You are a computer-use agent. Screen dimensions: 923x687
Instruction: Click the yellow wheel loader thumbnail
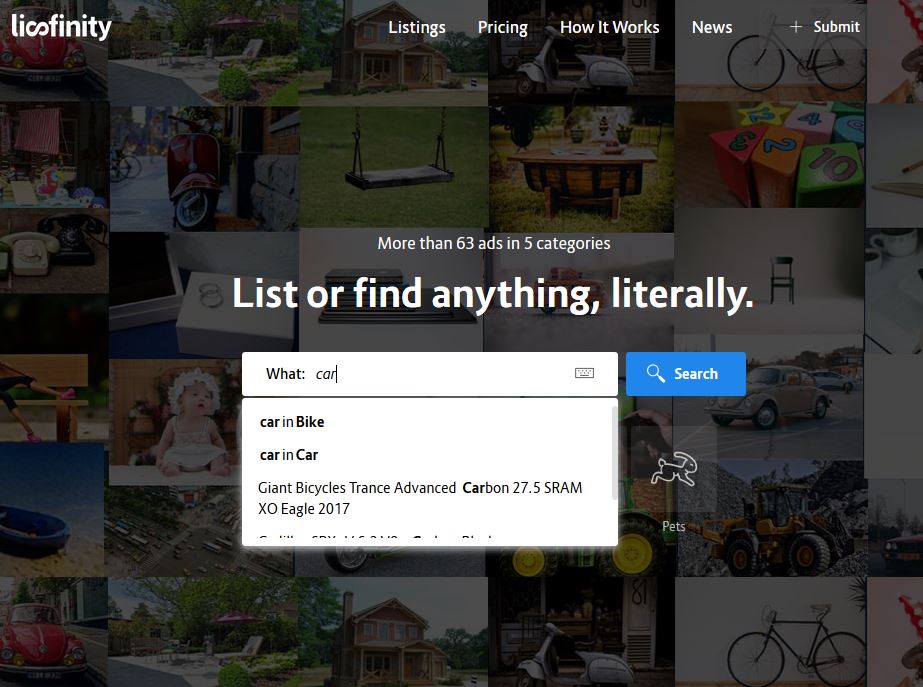coord(771,518)
